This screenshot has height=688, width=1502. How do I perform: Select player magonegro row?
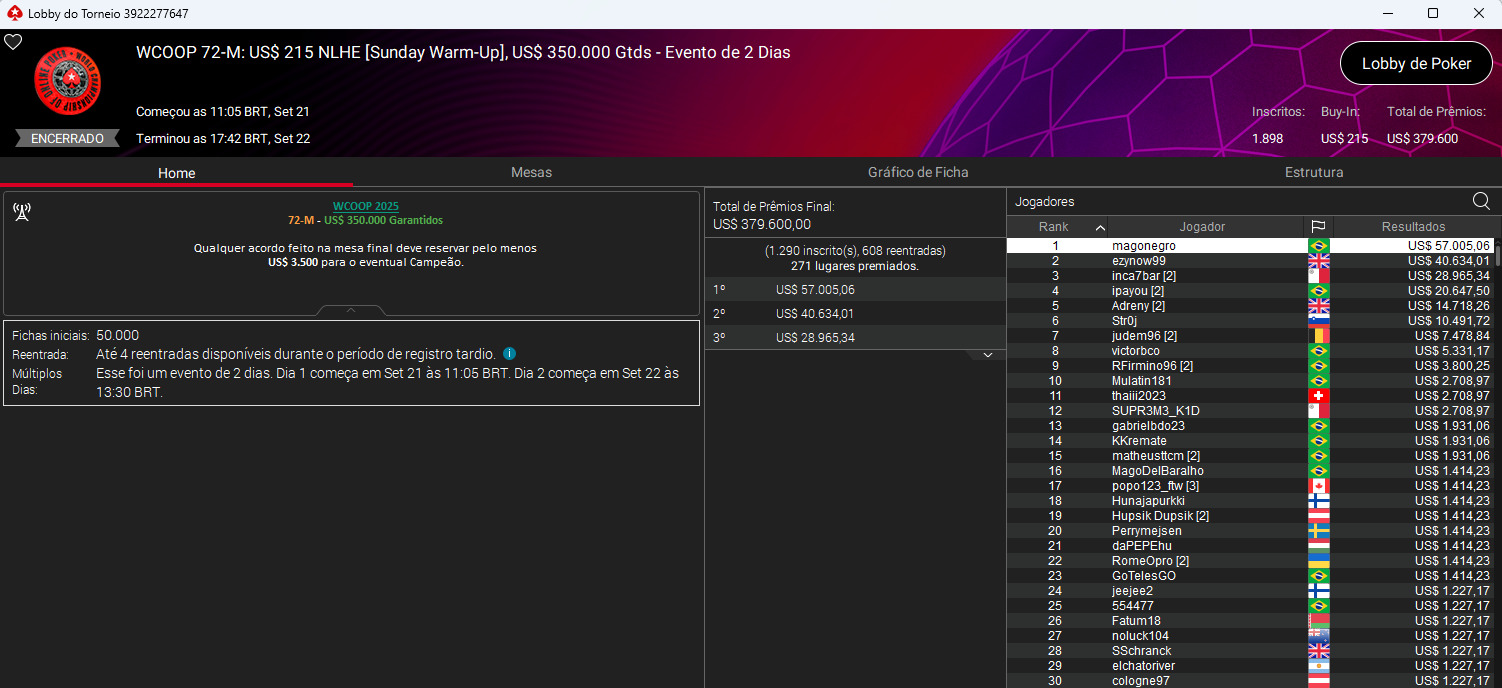pyautogui.click(x=1250, y=246)
